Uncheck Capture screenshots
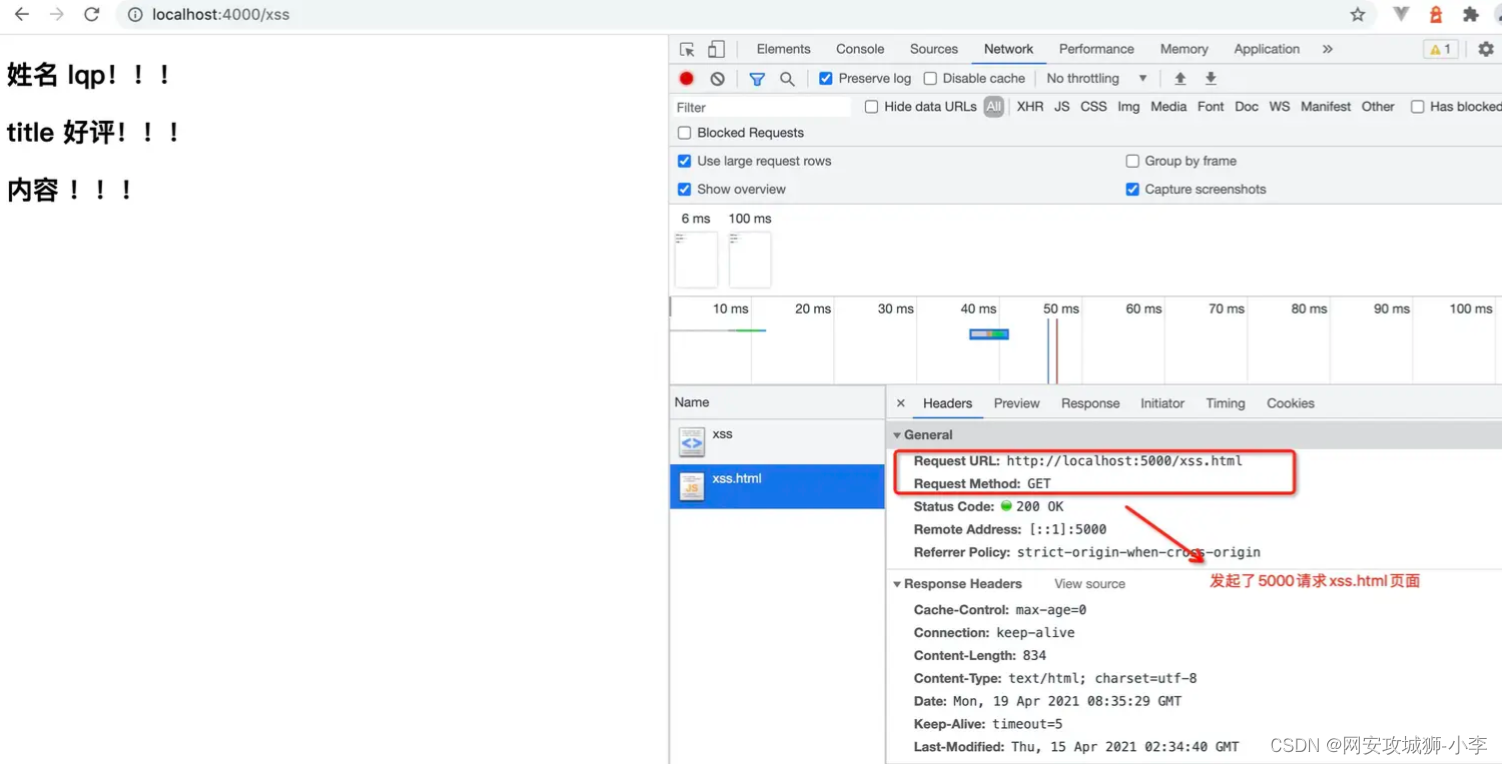1502x764 pixels. (x=1132, y=188)
